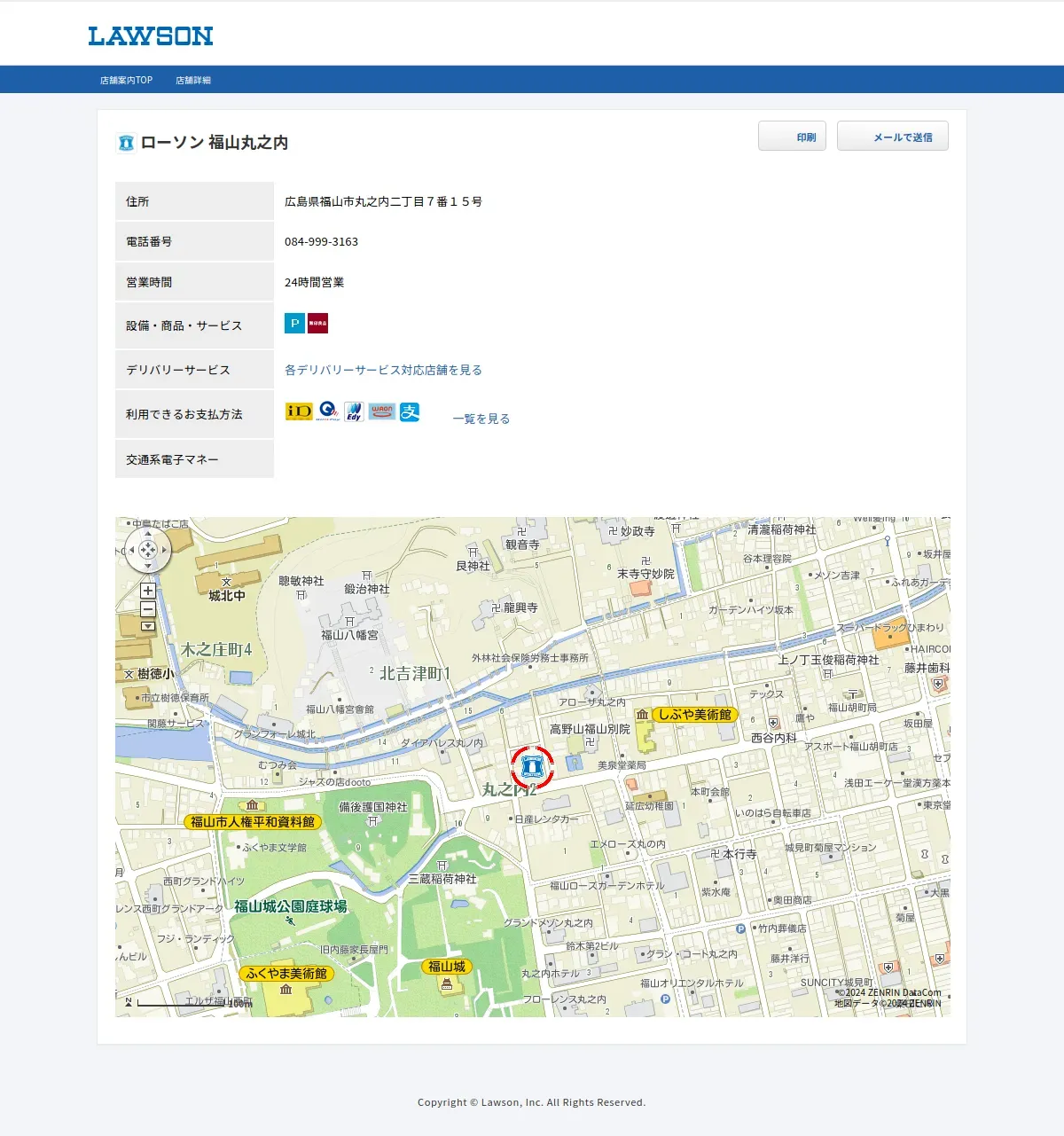
Task: Click the 利用できるお支払方法 row header
Action: (194, 414)
